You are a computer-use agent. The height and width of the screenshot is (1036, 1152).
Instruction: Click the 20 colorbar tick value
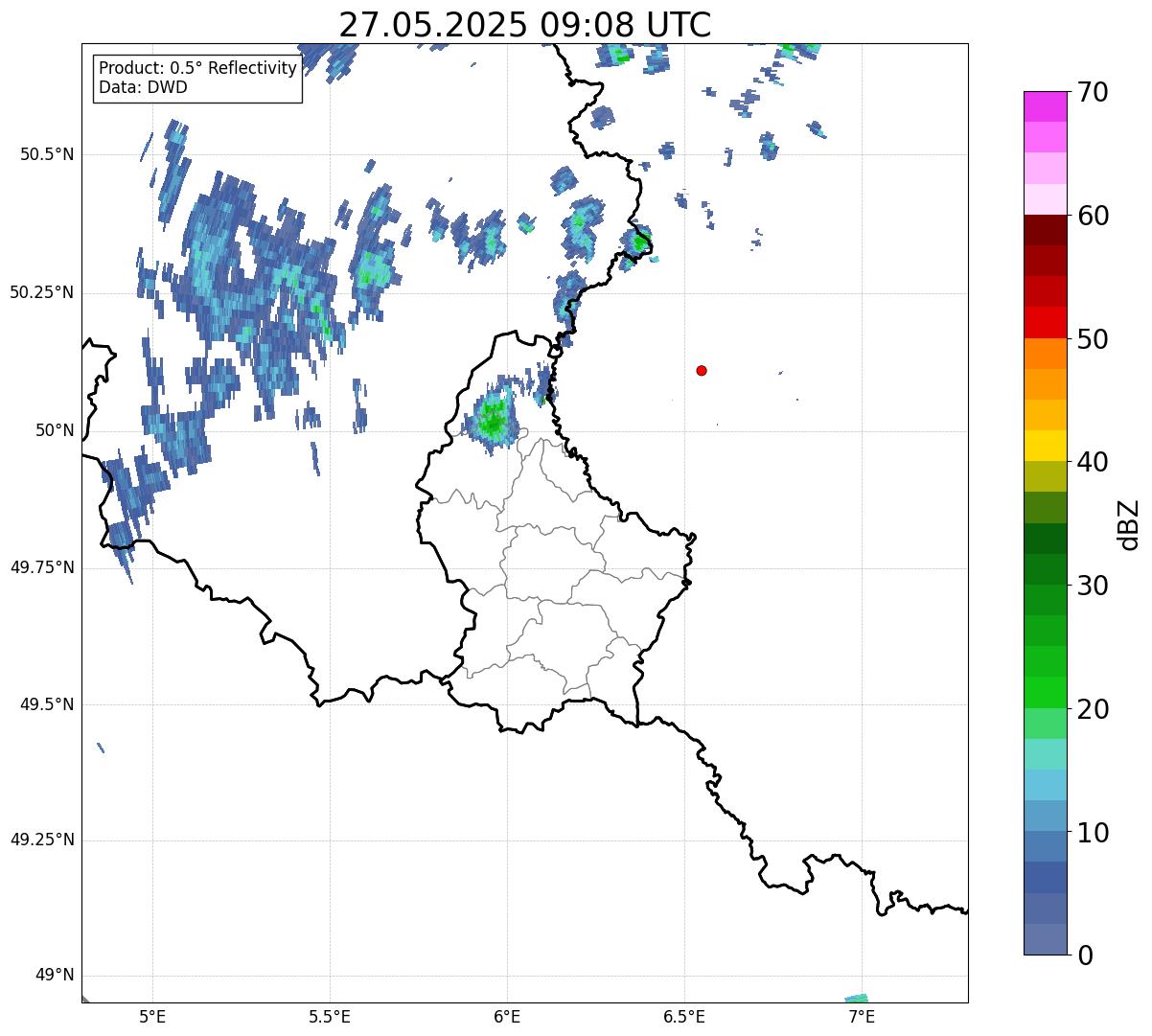coord(1093,709)
